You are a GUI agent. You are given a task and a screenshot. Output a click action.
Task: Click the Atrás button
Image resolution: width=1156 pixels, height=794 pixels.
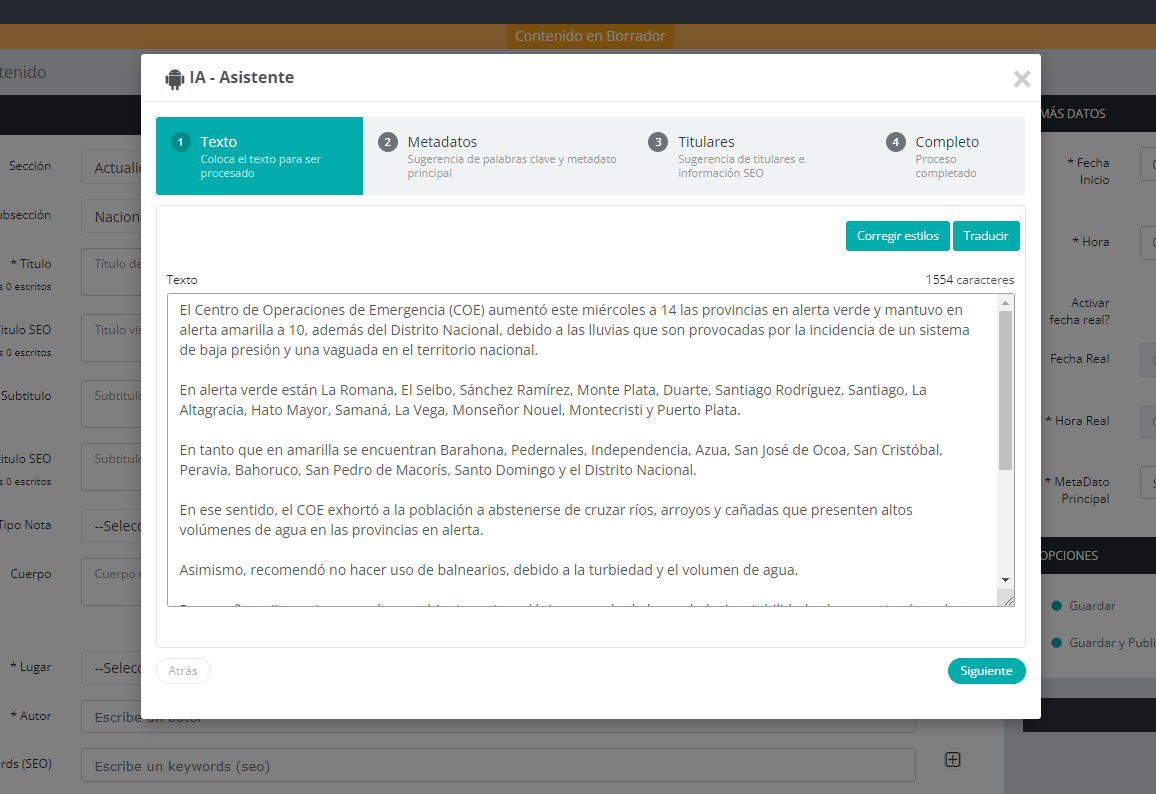[183, 671]
